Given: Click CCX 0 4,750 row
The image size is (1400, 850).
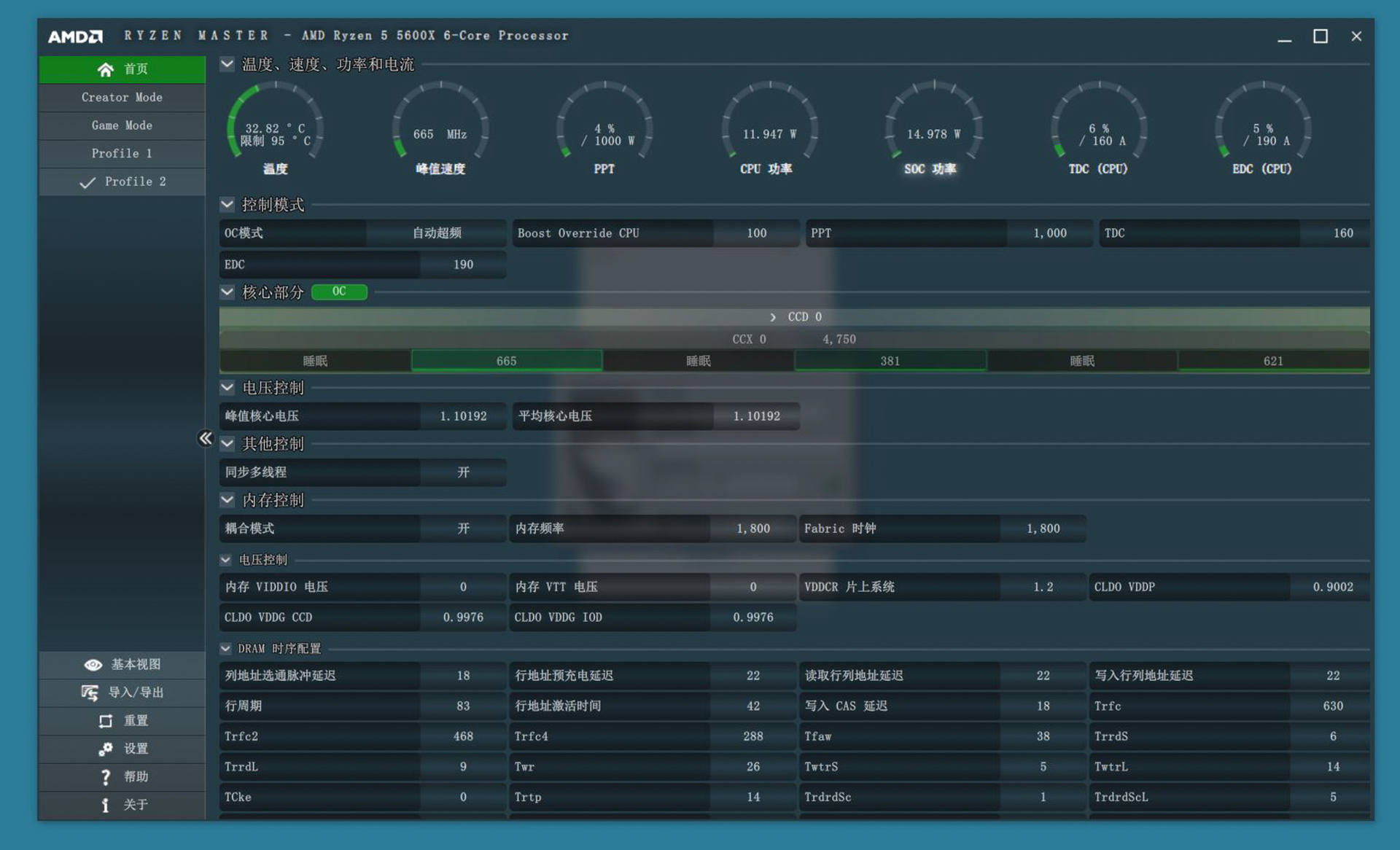Looking at the screenshot, I should pyautogui.click(x=794, y=339).
